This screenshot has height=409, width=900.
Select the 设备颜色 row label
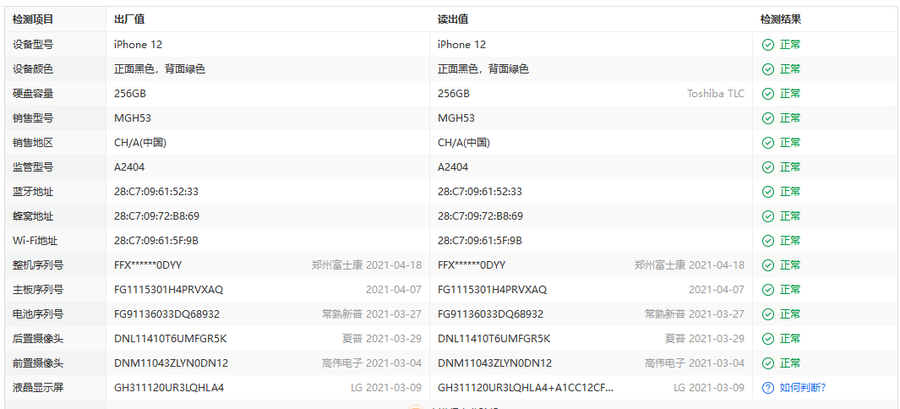tap(33, 69)
